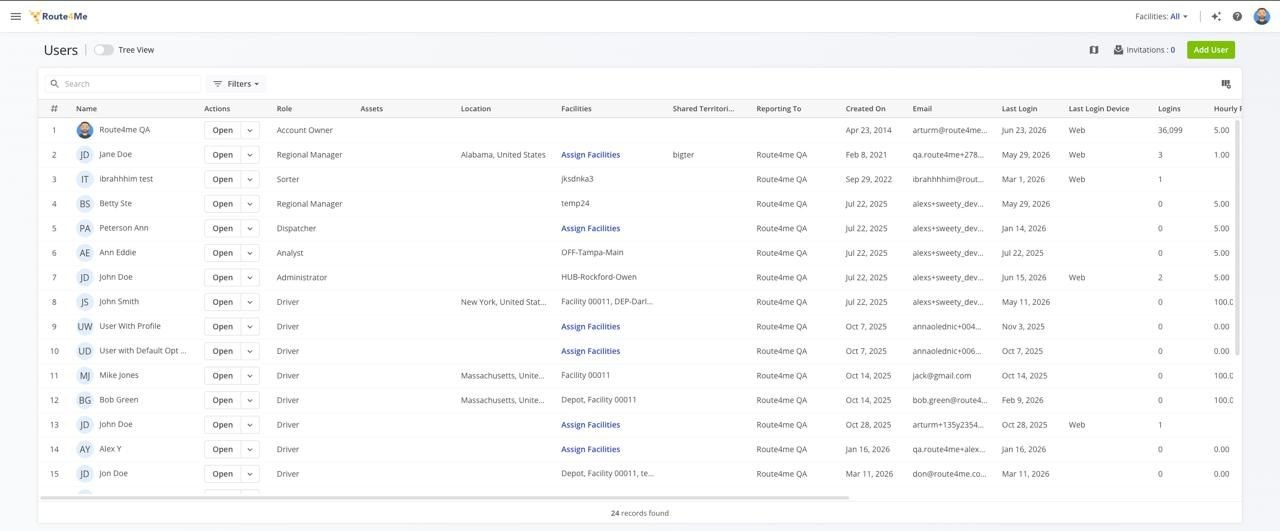This screenshot has width=1280, height=531.
Task: Expand actions arrow for Alex Y
Action: click(x=250, y=449)
